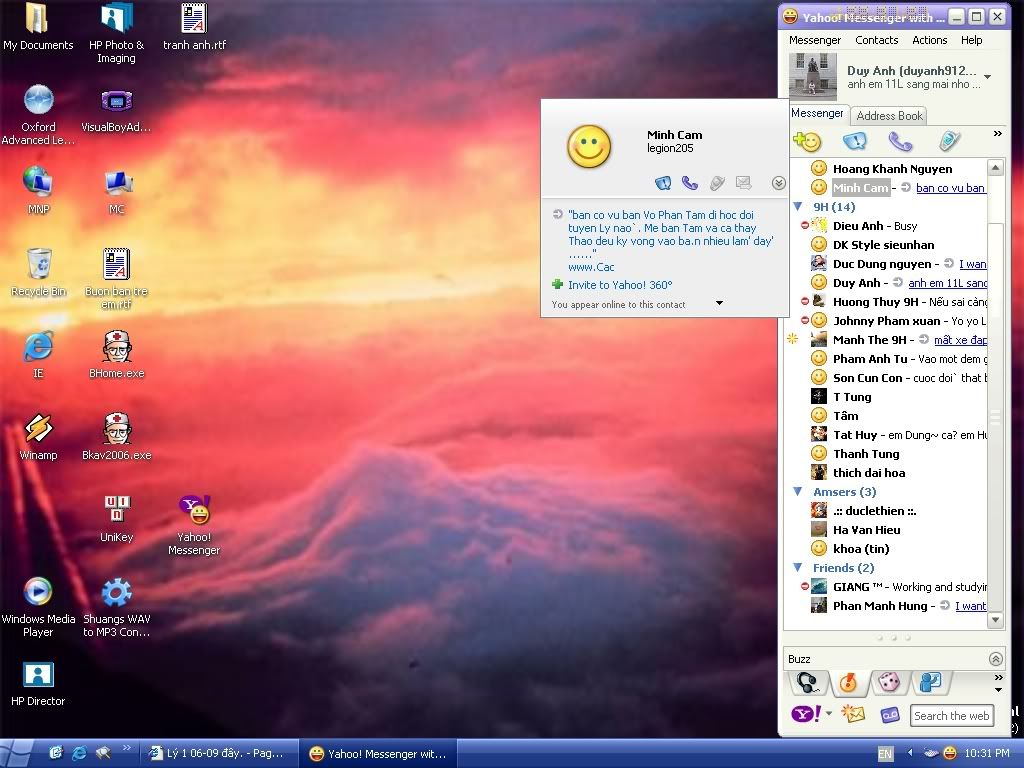
Task: Open the pink dice games tab
Action: pos(888,683)
